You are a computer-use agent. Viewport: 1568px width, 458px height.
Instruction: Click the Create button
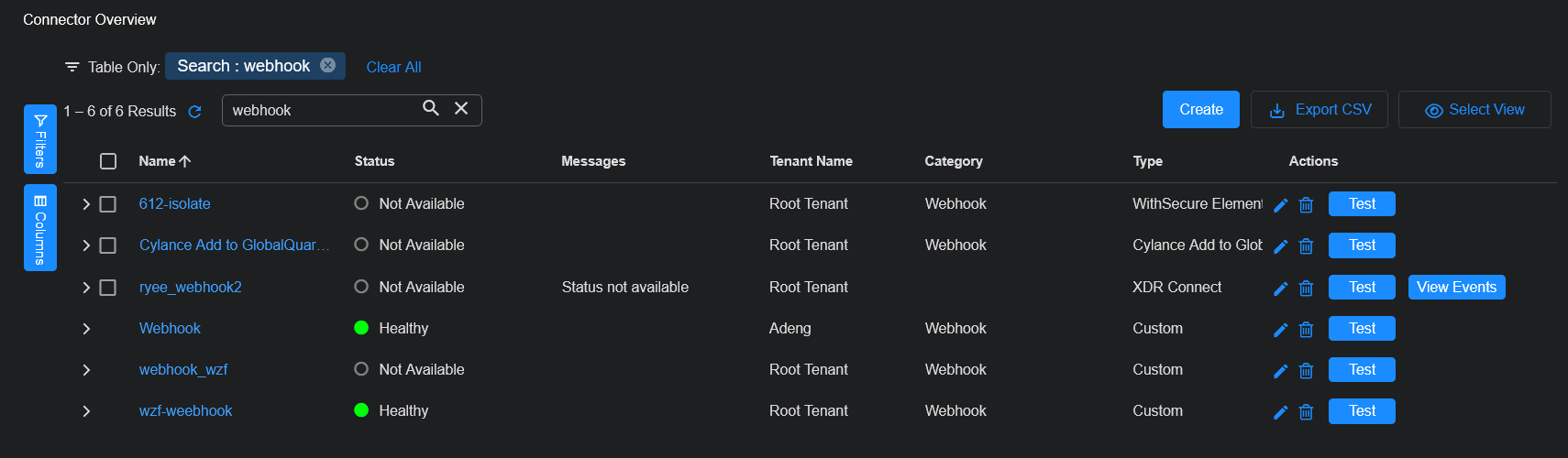[1200, 110]
